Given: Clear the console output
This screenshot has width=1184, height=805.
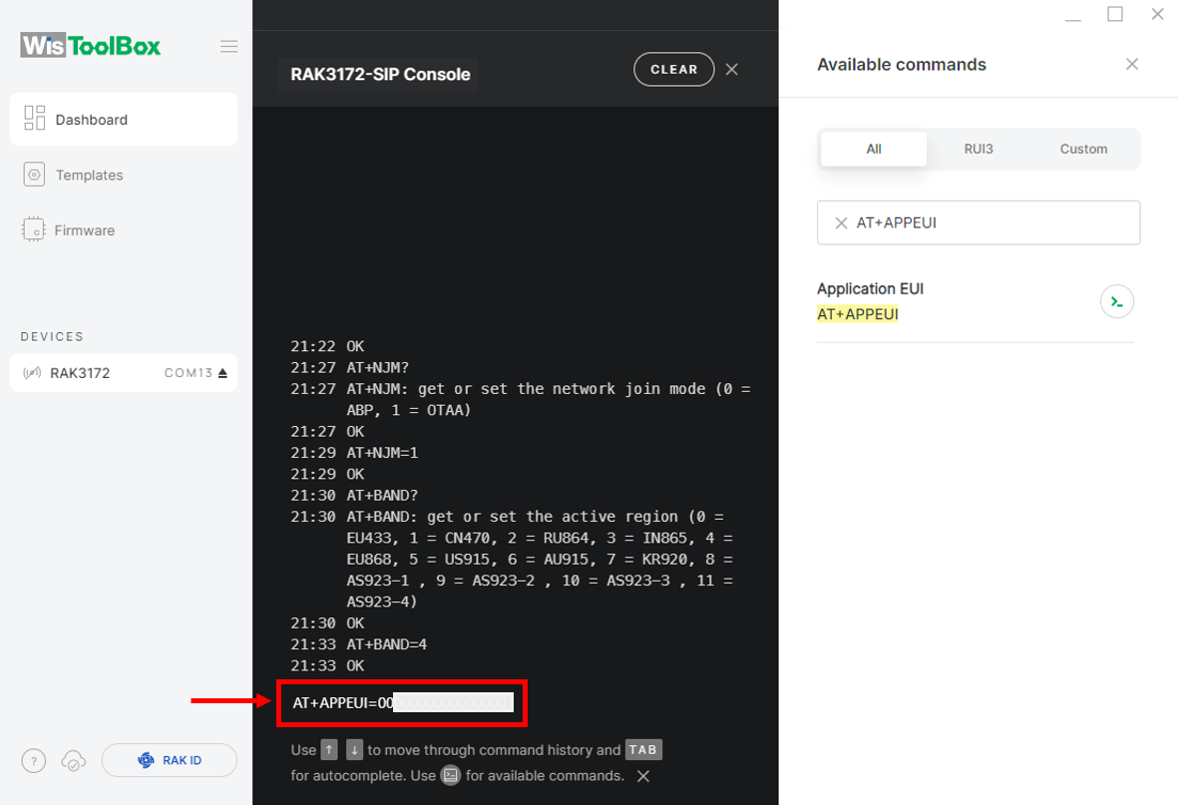Looking at the screenshot, I should 674,69.
